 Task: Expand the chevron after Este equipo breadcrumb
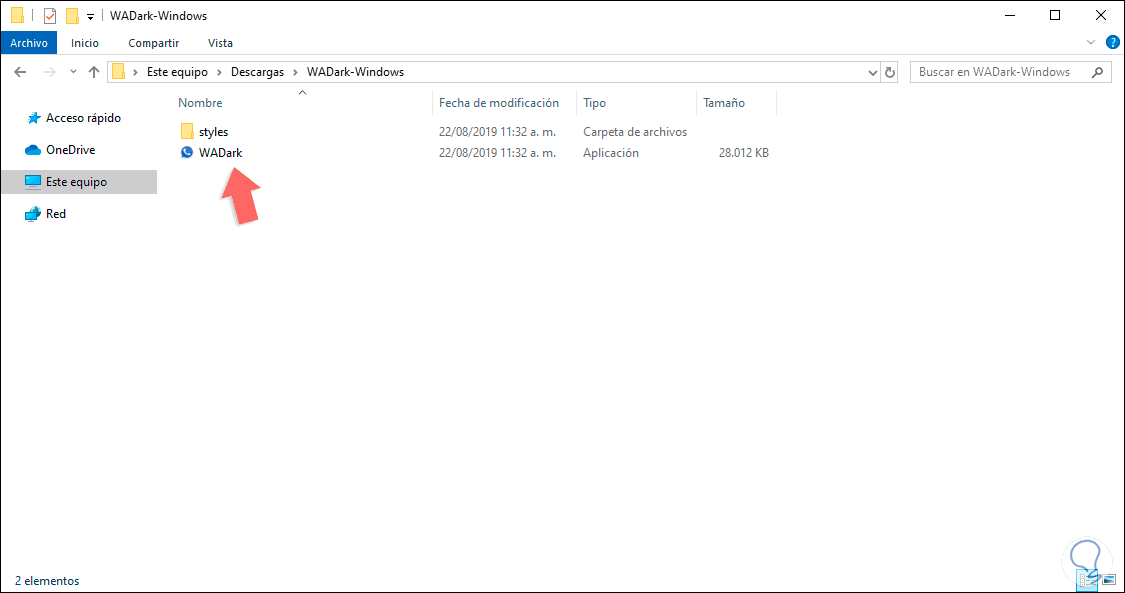220,72
